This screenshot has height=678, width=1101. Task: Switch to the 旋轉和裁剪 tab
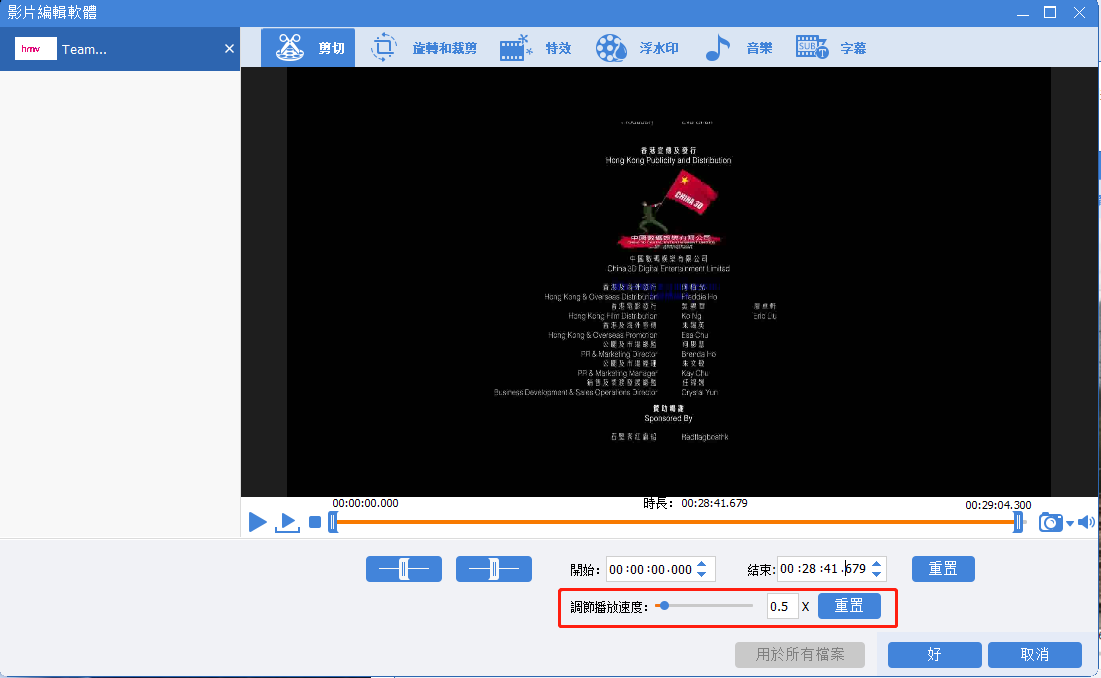tap(423, 48)
